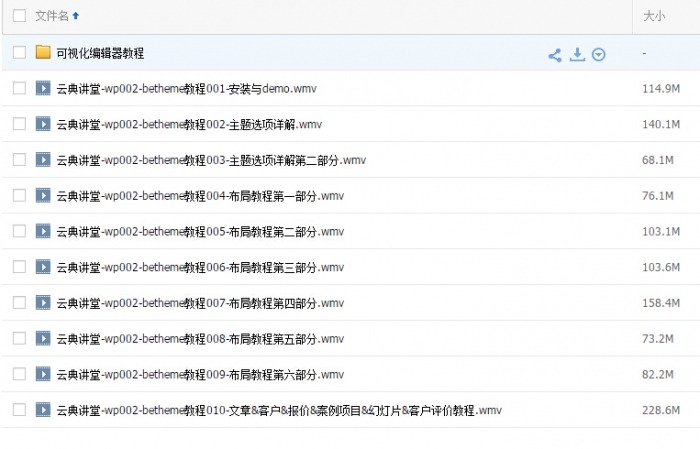This screenshot has width=700, height=449.
Task: Click the size value 114.9M
Action: 661,88
